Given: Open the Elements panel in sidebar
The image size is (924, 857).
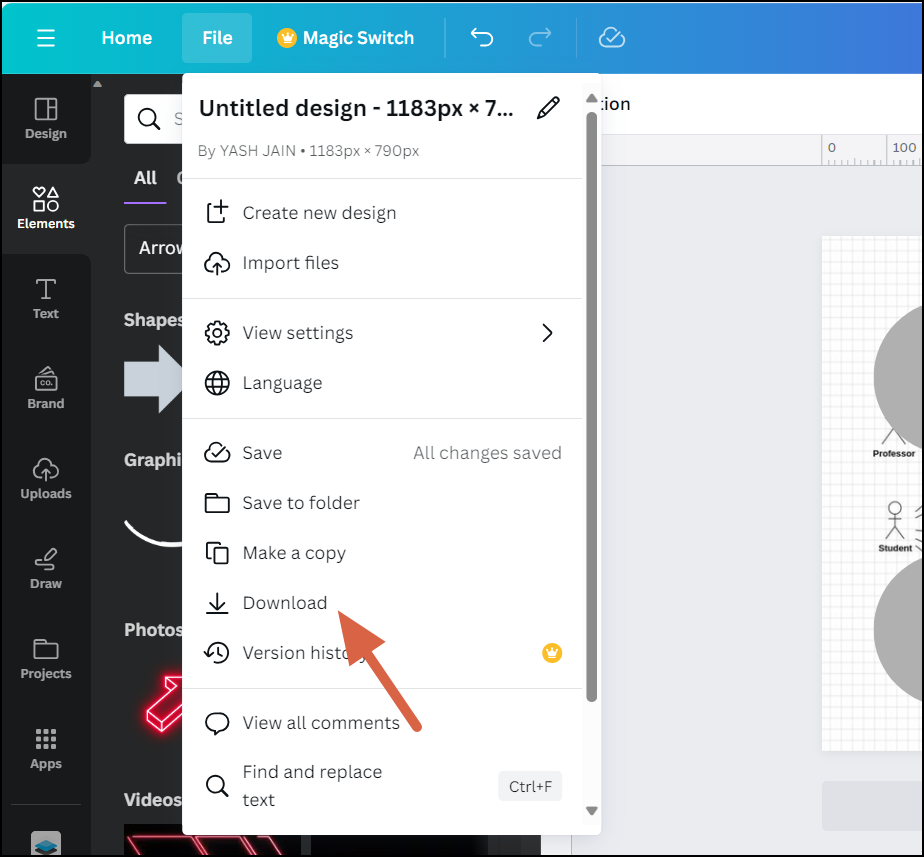Looking at the screenshot, I should coord(45,207).
